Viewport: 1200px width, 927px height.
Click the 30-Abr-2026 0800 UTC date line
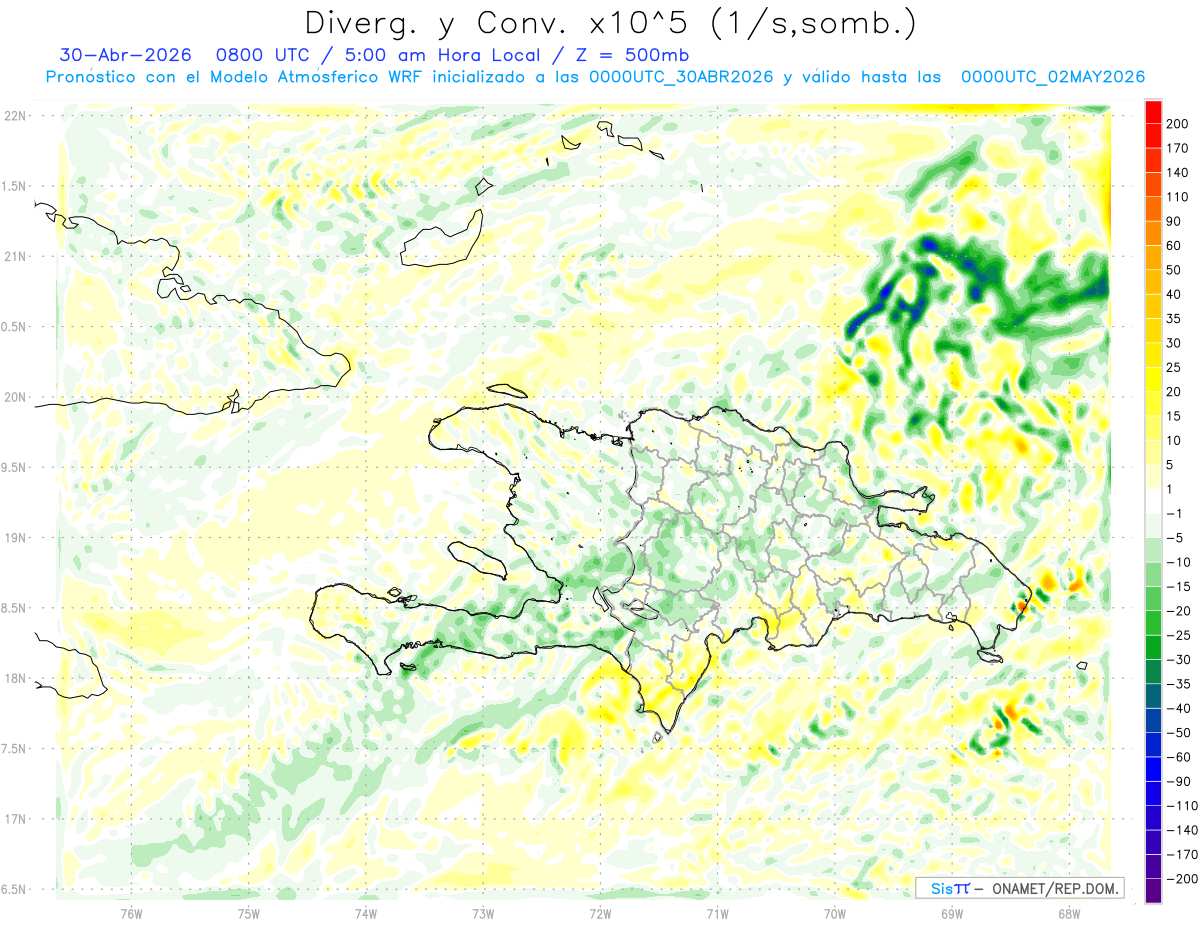374,55
